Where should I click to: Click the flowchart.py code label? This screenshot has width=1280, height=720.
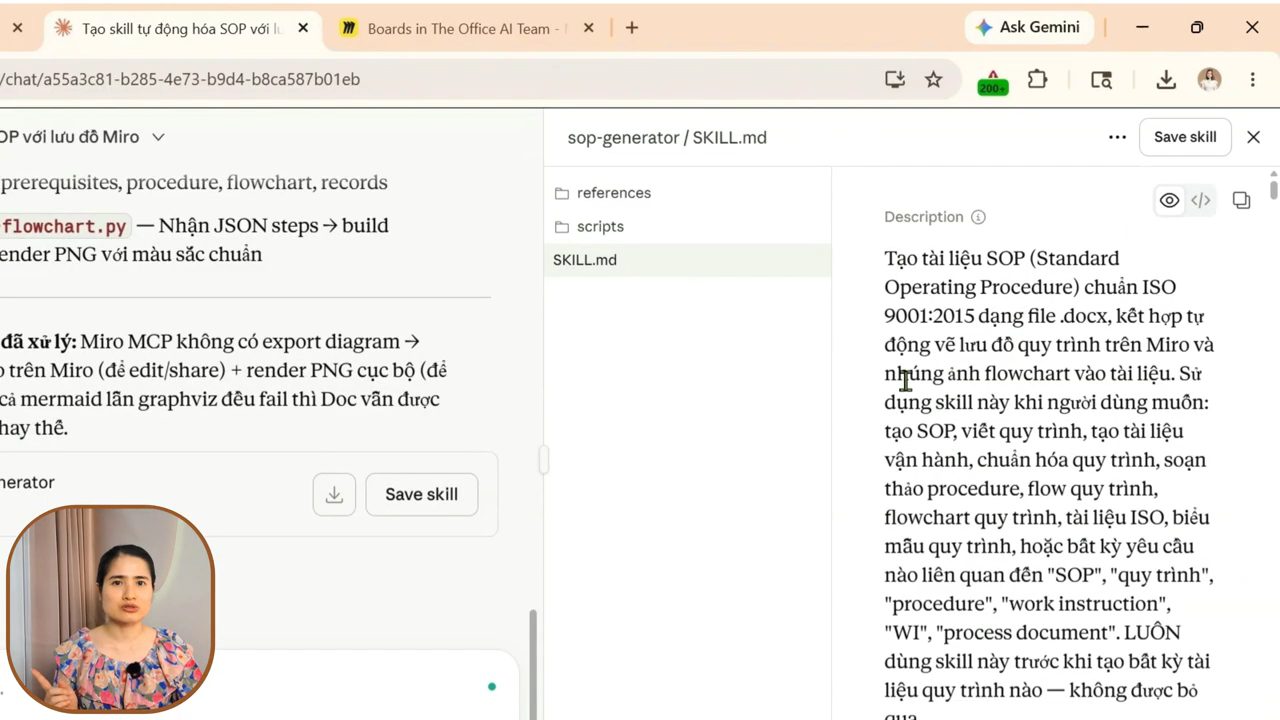pos(64,226)
